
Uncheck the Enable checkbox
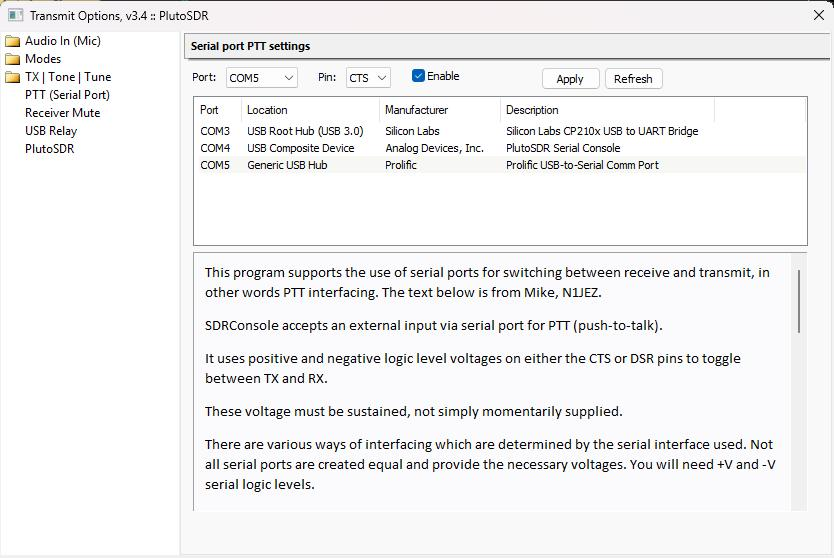coord(419,76)
